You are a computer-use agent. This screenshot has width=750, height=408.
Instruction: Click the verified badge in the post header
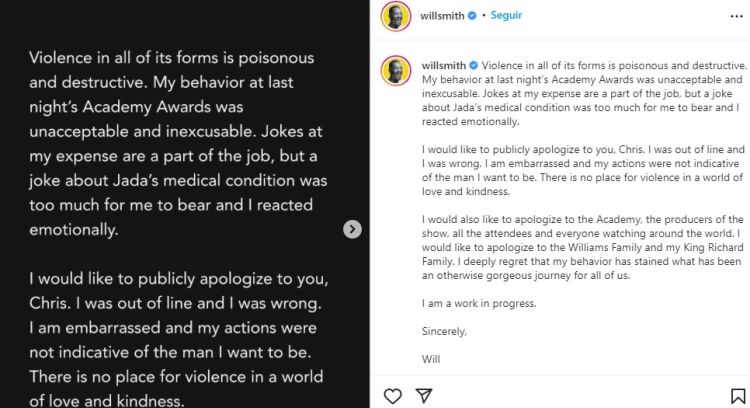tap(484, 16)
